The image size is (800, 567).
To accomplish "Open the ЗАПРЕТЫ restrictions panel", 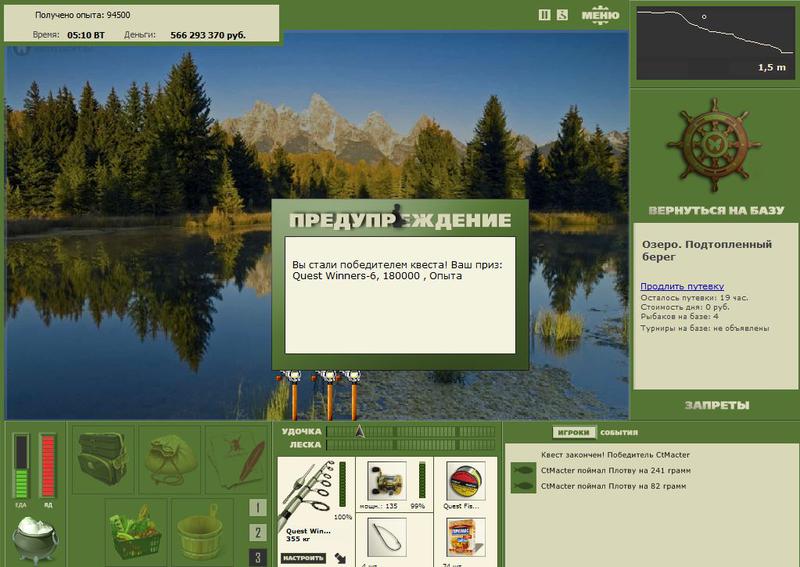I will pyautogui.click(x=717, y=405).
